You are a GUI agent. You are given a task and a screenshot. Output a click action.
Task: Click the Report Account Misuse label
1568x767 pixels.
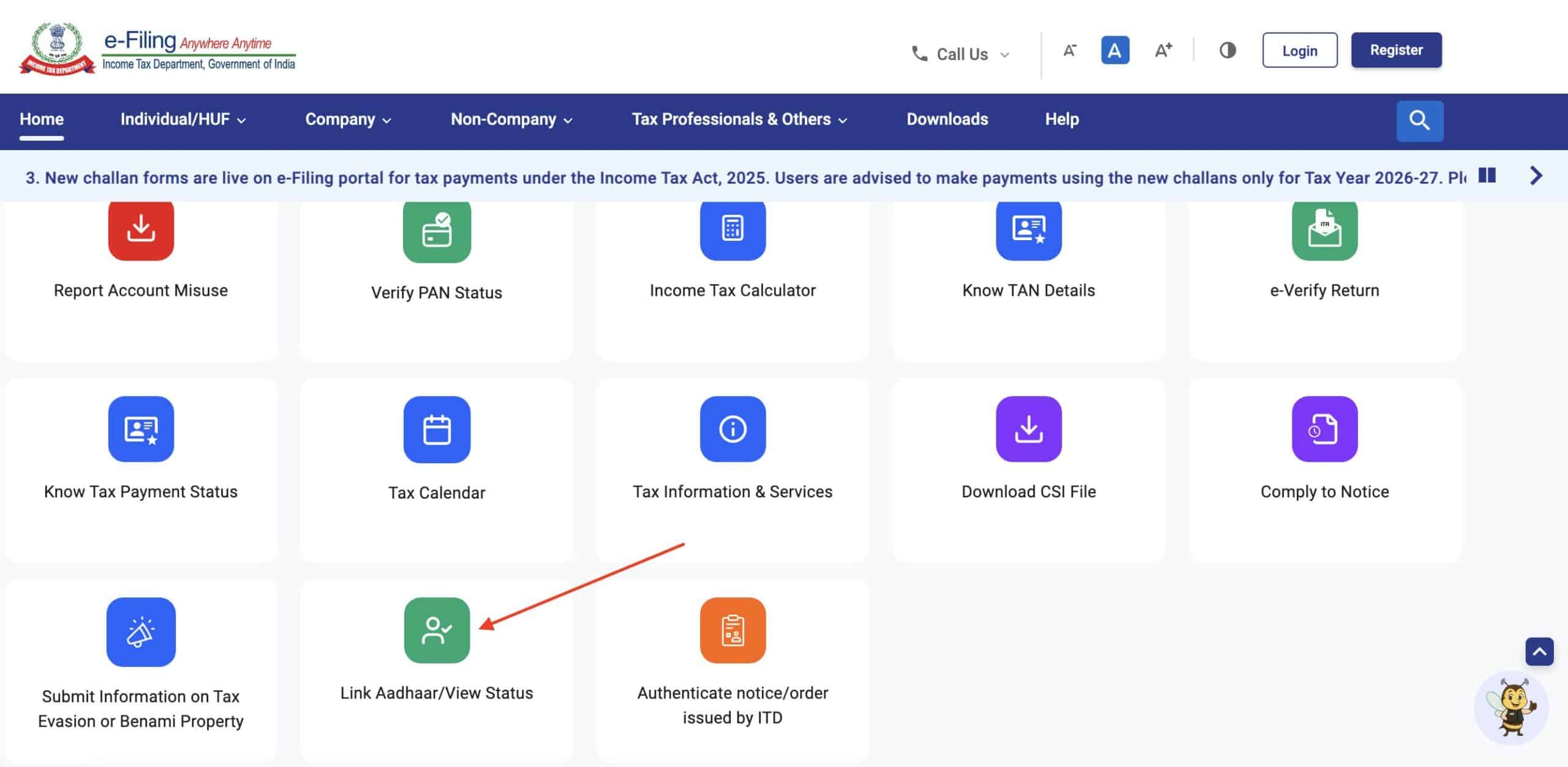141,290
